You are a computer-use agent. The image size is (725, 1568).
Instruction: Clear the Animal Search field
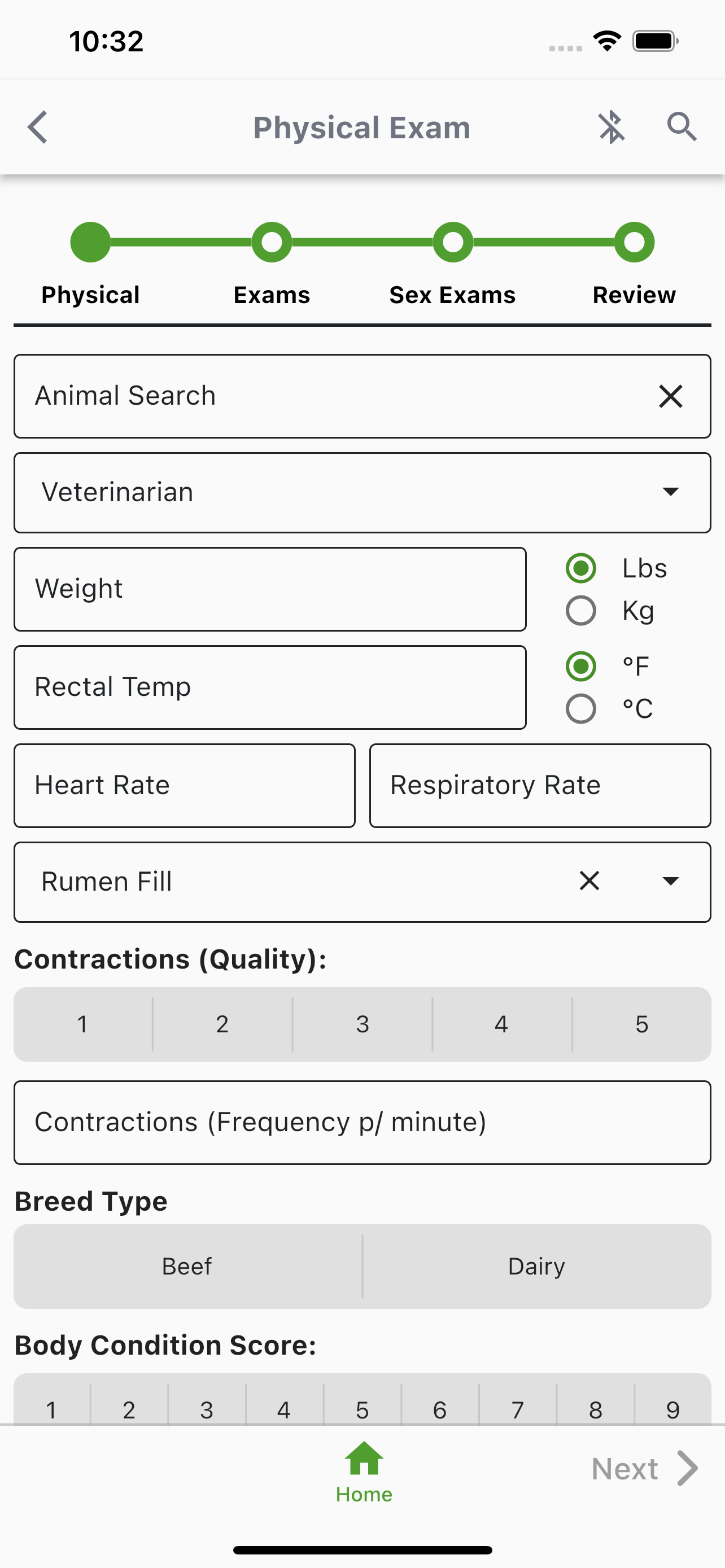[670, 396]
